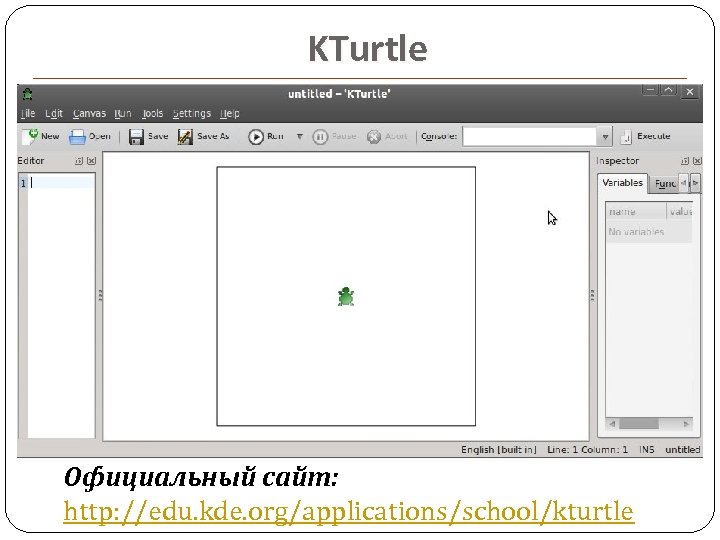Click 'Line: 1 Column: 1' status entry
Screen dimensions: 720x540
587,450
